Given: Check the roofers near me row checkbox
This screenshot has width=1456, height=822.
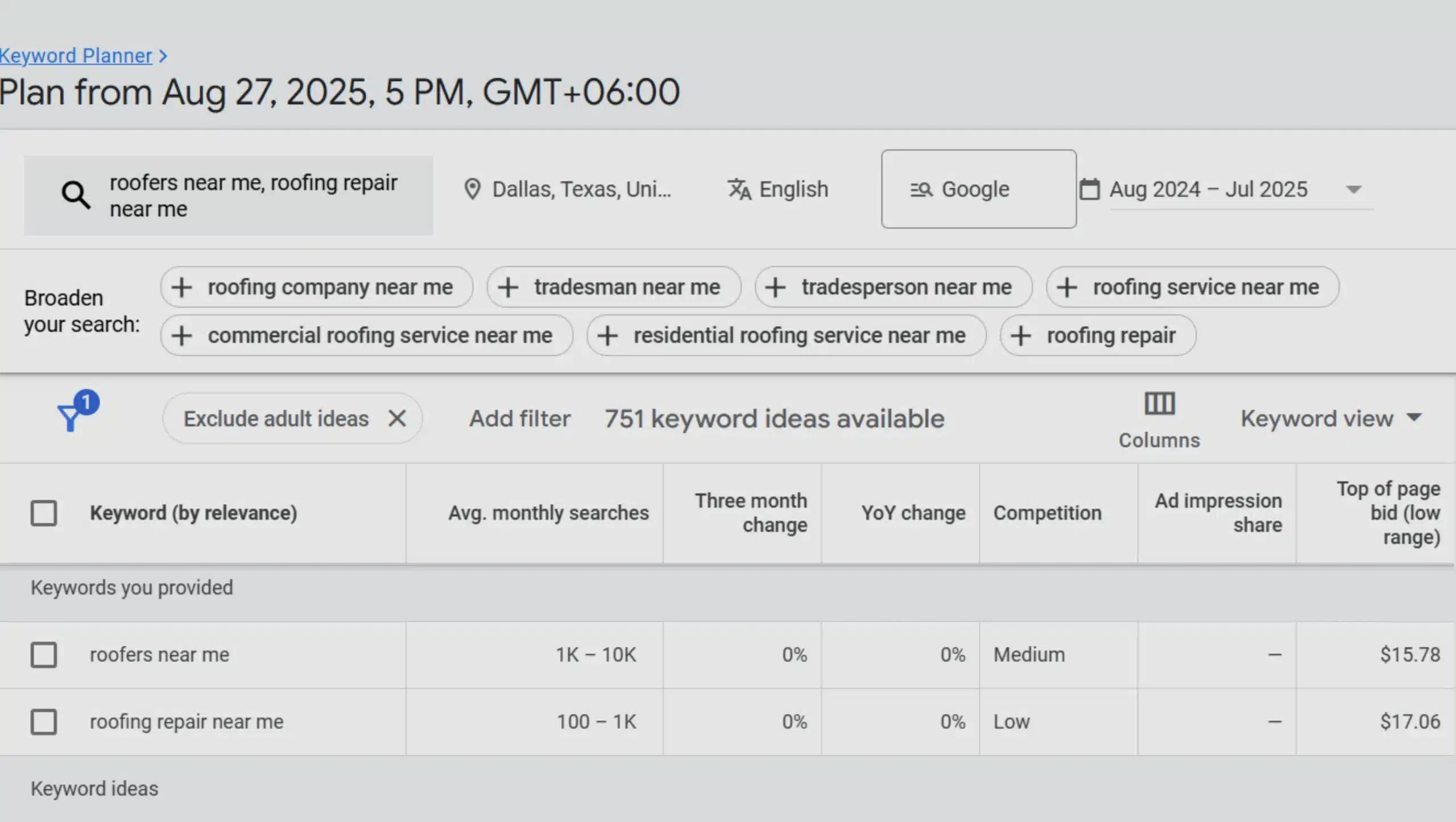Looking at the screenshot, I should point(43,655).
